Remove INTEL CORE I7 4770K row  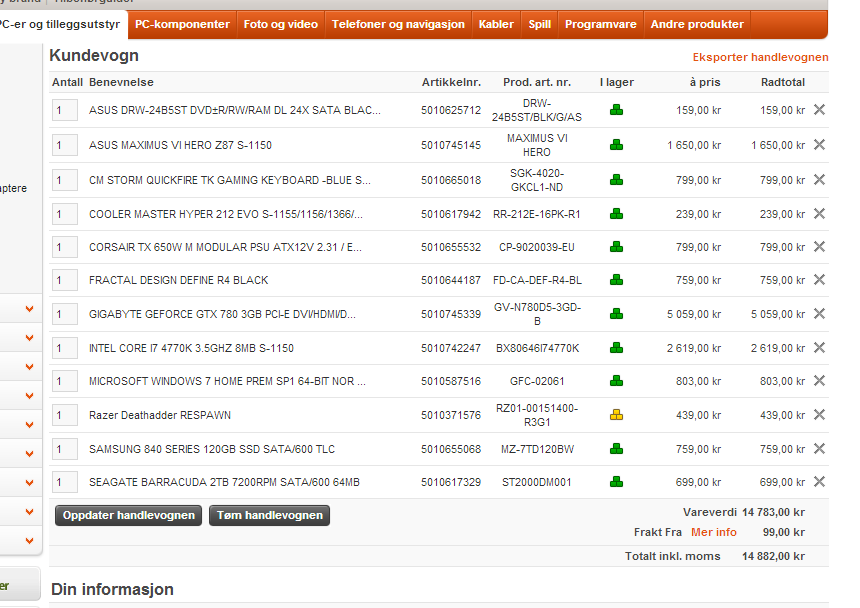819,348
